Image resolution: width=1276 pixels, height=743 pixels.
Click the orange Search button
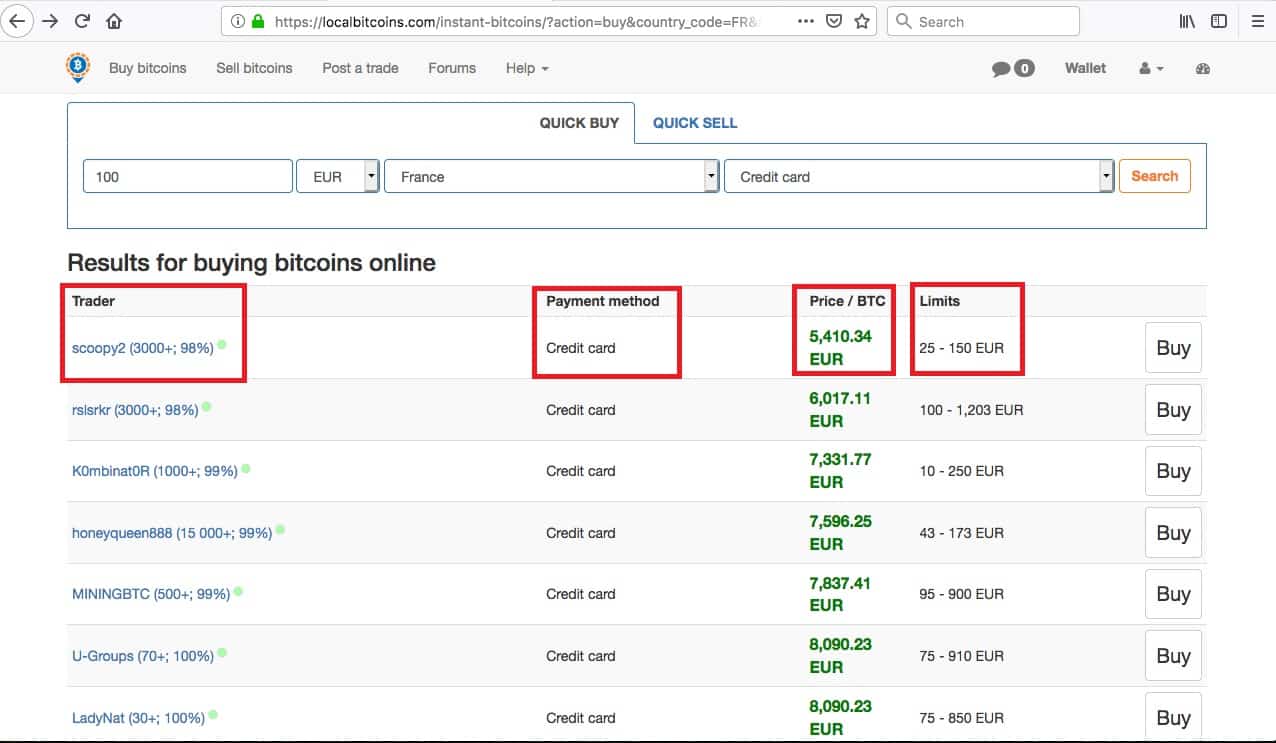tap(1155, 176)
